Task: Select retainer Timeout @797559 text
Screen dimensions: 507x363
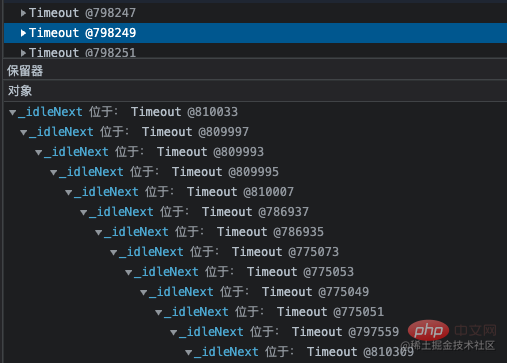Action: point(345,332)
